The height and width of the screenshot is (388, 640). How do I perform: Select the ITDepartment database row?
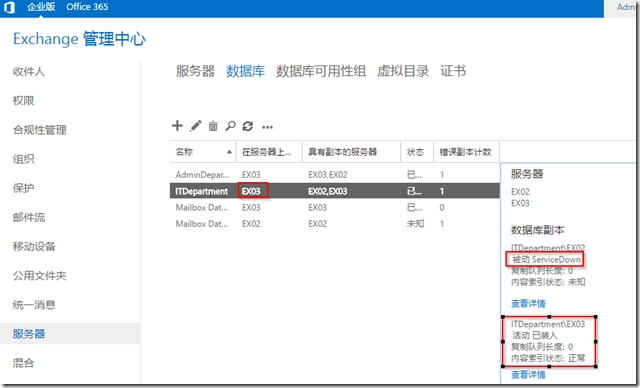(335, 191)
